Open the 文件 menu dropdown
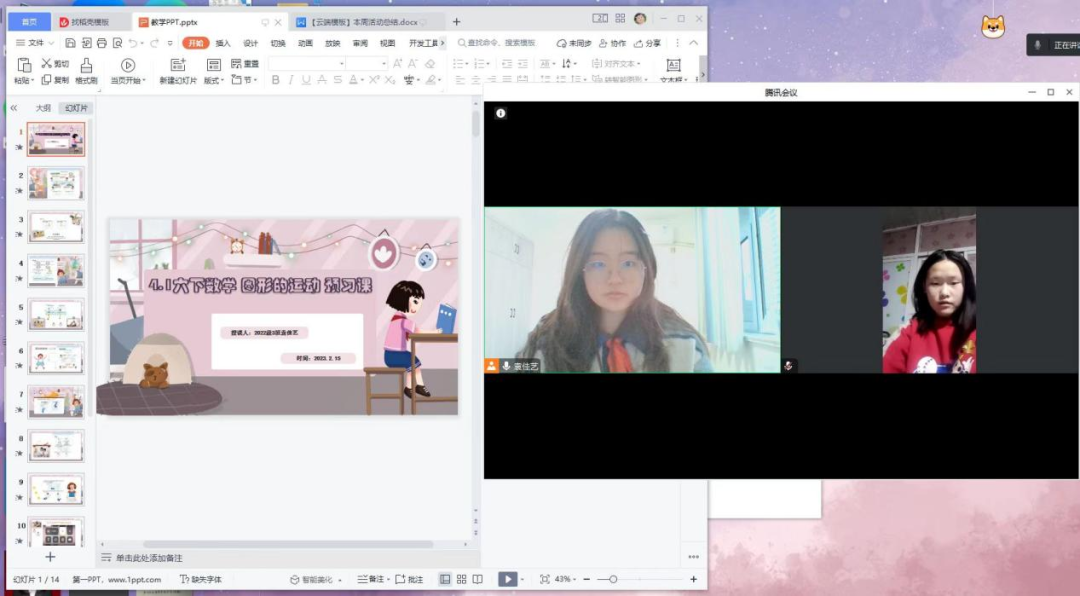This screenshot has width=1080, height=596. tap(35, 43)
